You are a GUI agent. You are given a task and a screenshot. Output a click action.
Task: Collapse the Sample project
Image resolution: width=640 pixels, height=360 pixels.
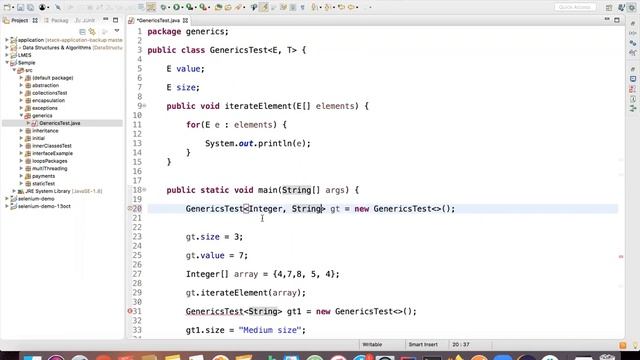coord(7,63)
